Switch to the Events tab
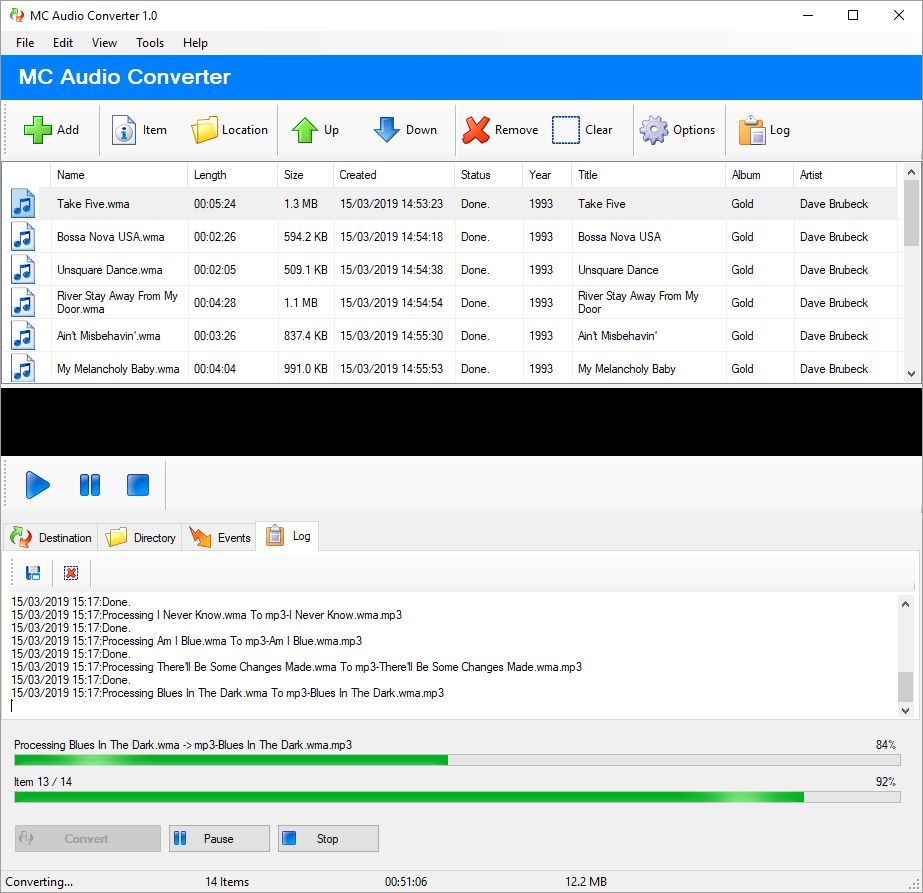 (219, 537)
